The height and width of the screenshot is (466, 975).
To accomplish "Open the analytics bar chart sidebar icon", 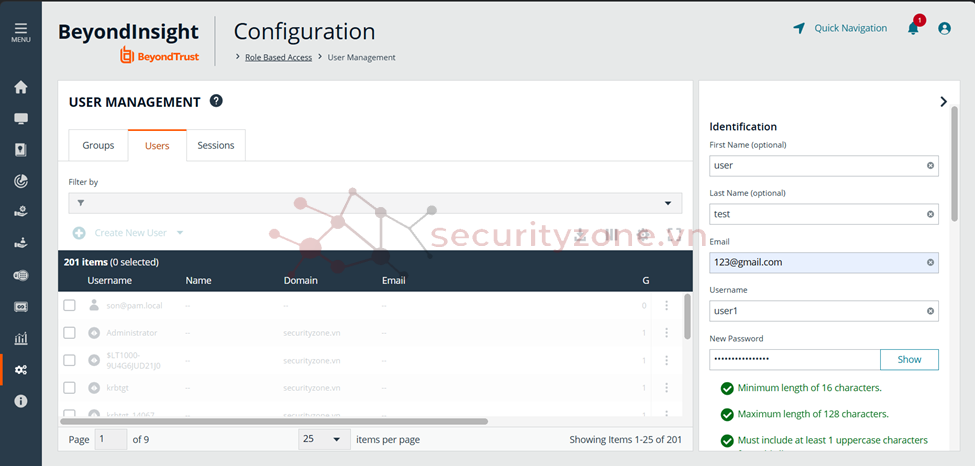I will tap(20, 338).
